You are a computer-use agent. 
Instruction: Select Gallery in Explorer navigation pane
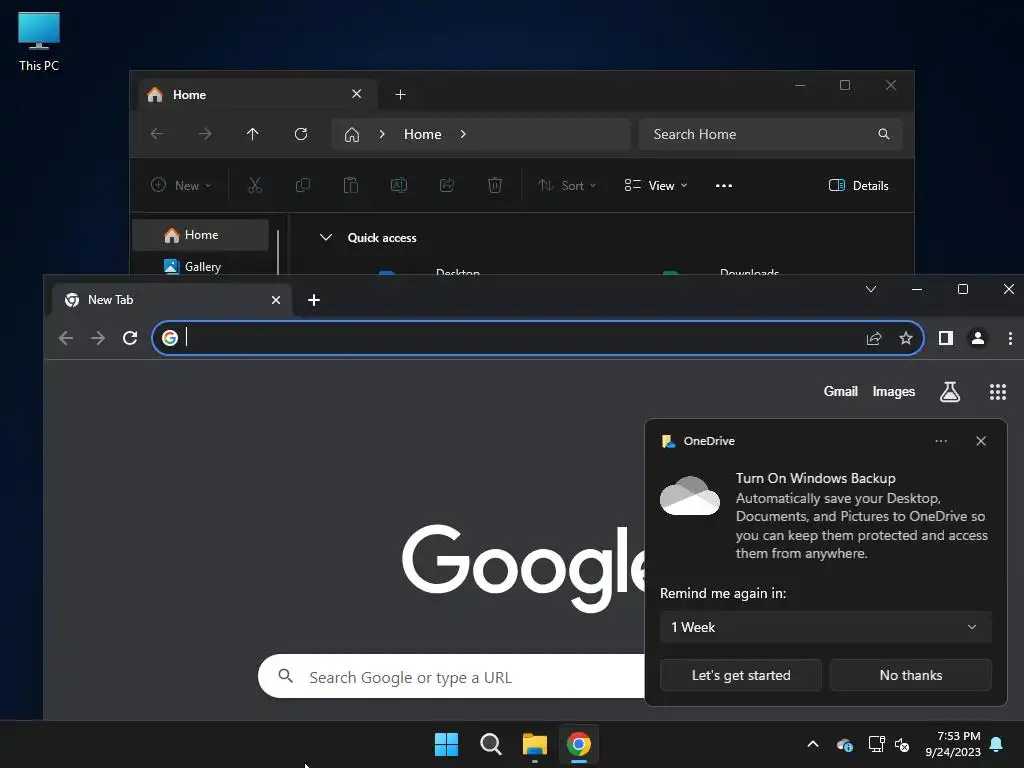[x=200, y=266]
